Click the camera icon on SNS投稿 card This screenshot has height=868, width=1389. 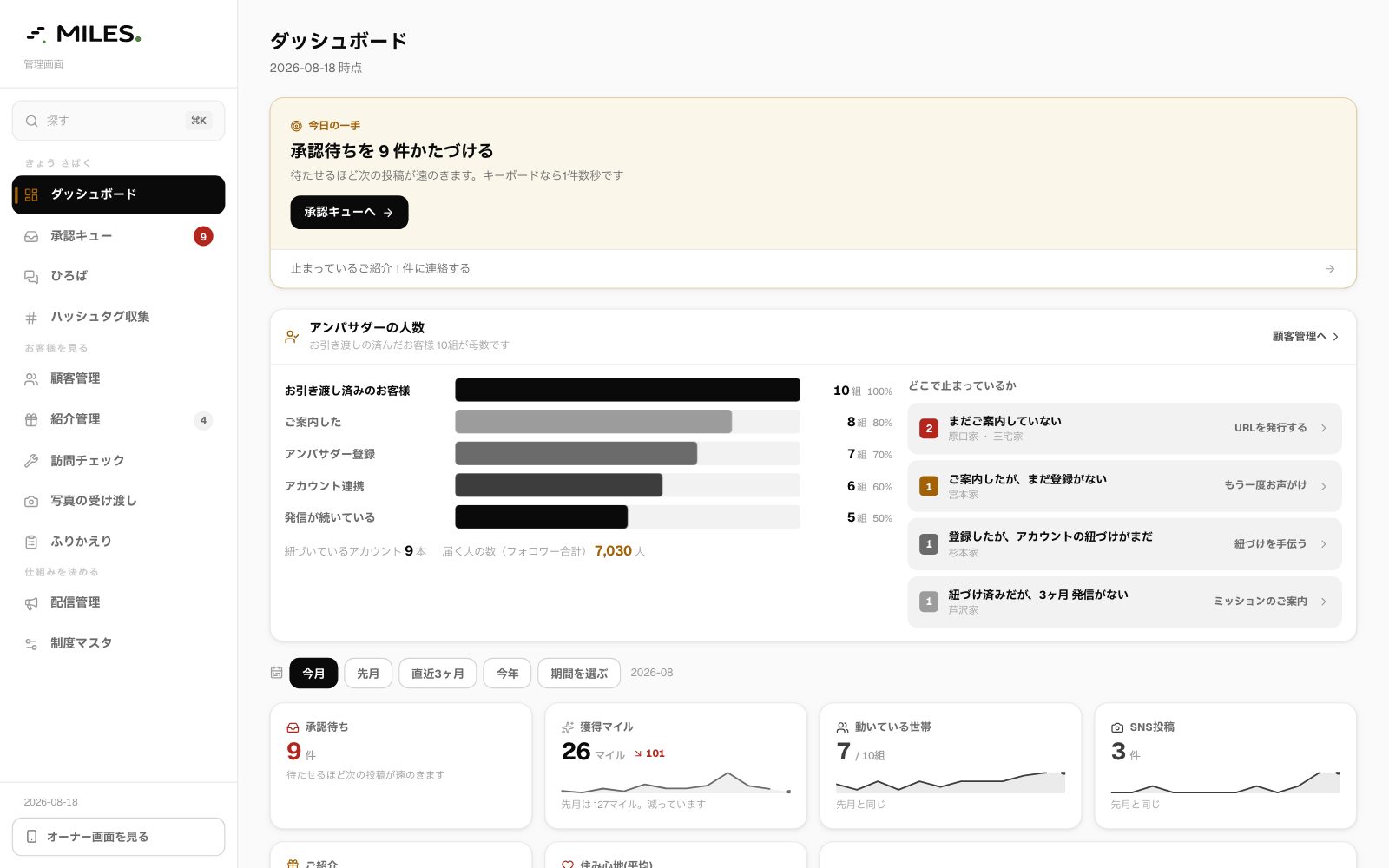tap(1117, 727)
